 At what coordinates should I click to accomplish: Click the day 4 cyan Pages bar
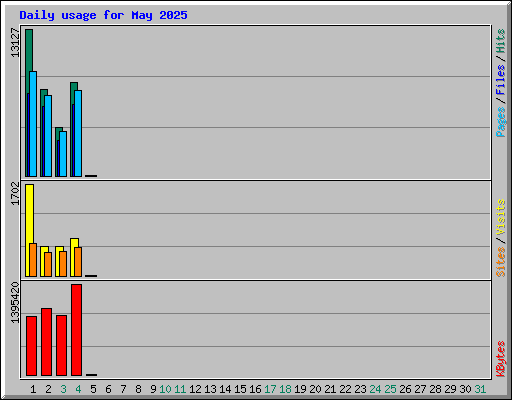point(78,133)
